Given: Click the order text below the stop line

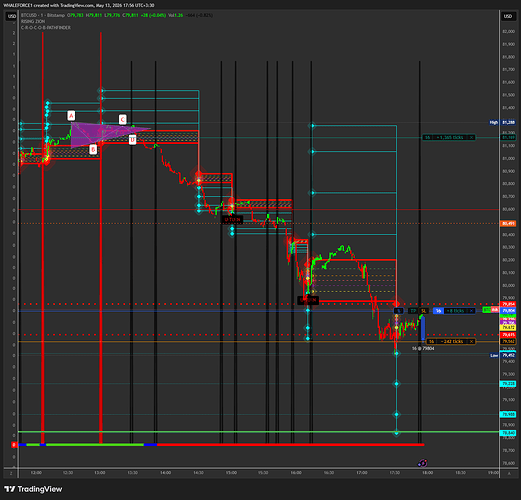Looking at the screenshot, I should pos(423,348).
